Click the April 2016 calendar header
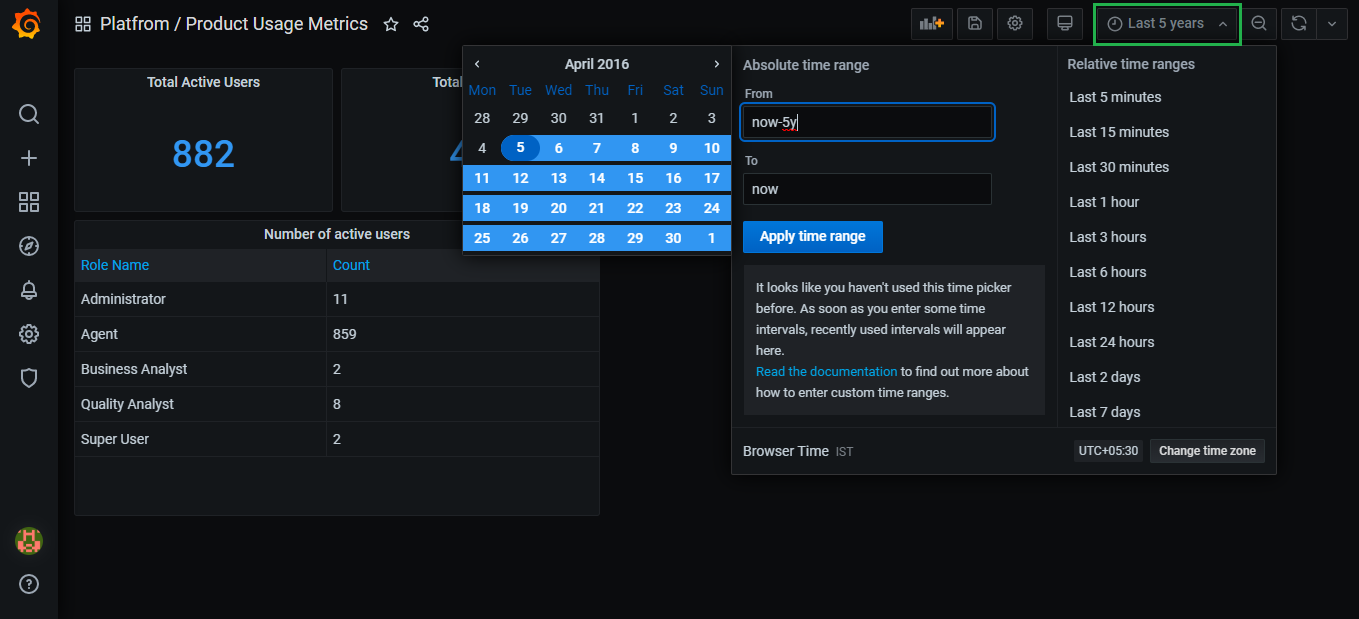The width and height of the screenshot is (1359, 619). pyautogui.click(x=597, y=64)
